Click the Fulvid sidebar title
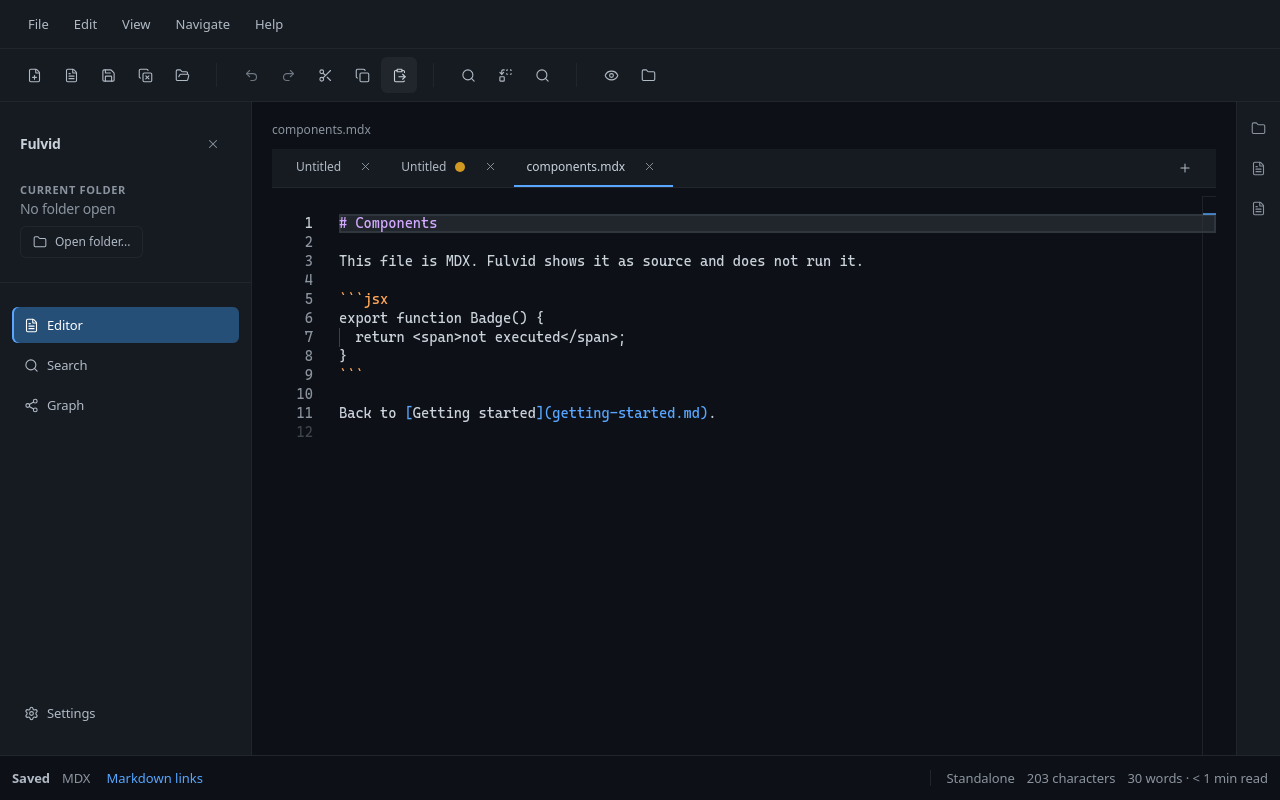The width and height of the screenshot is (1280, 800). [x=40, y=144]
